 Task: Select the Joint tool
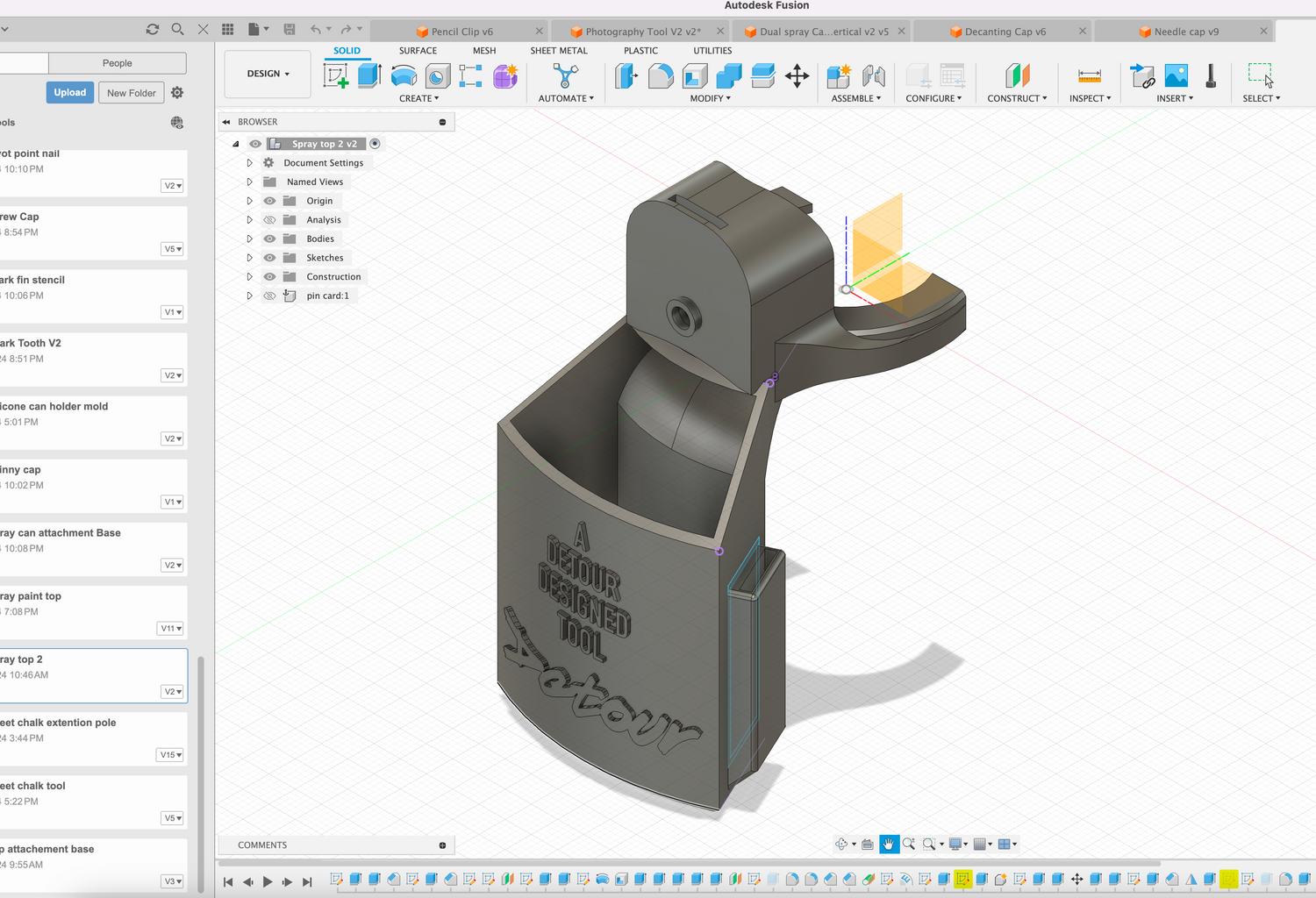[x=873, y=76]
